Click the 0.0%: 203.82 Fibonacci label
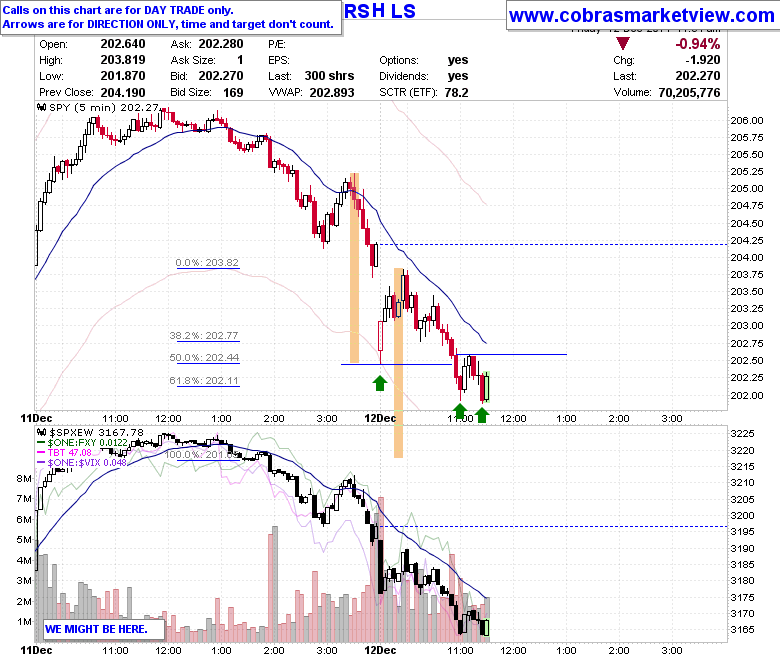This screenshot has height=659, width=780. click(x=207, y=263)
